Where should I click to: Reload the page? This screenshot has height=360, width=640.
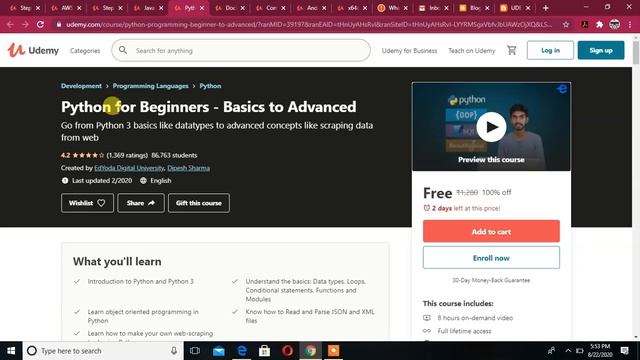(40, 24)
